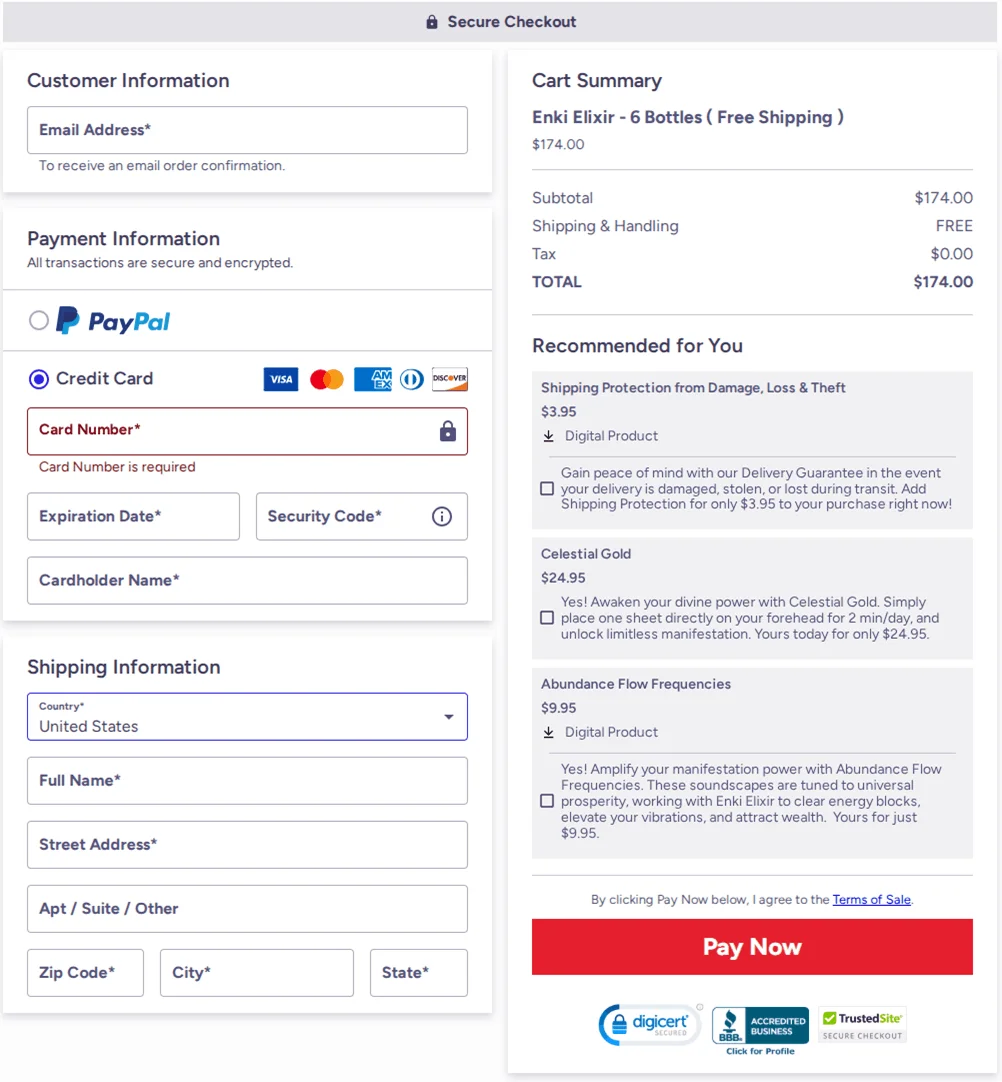Click the Discover card icon
This screenshot has width=1002, height=1082.
tap(450, 379)
